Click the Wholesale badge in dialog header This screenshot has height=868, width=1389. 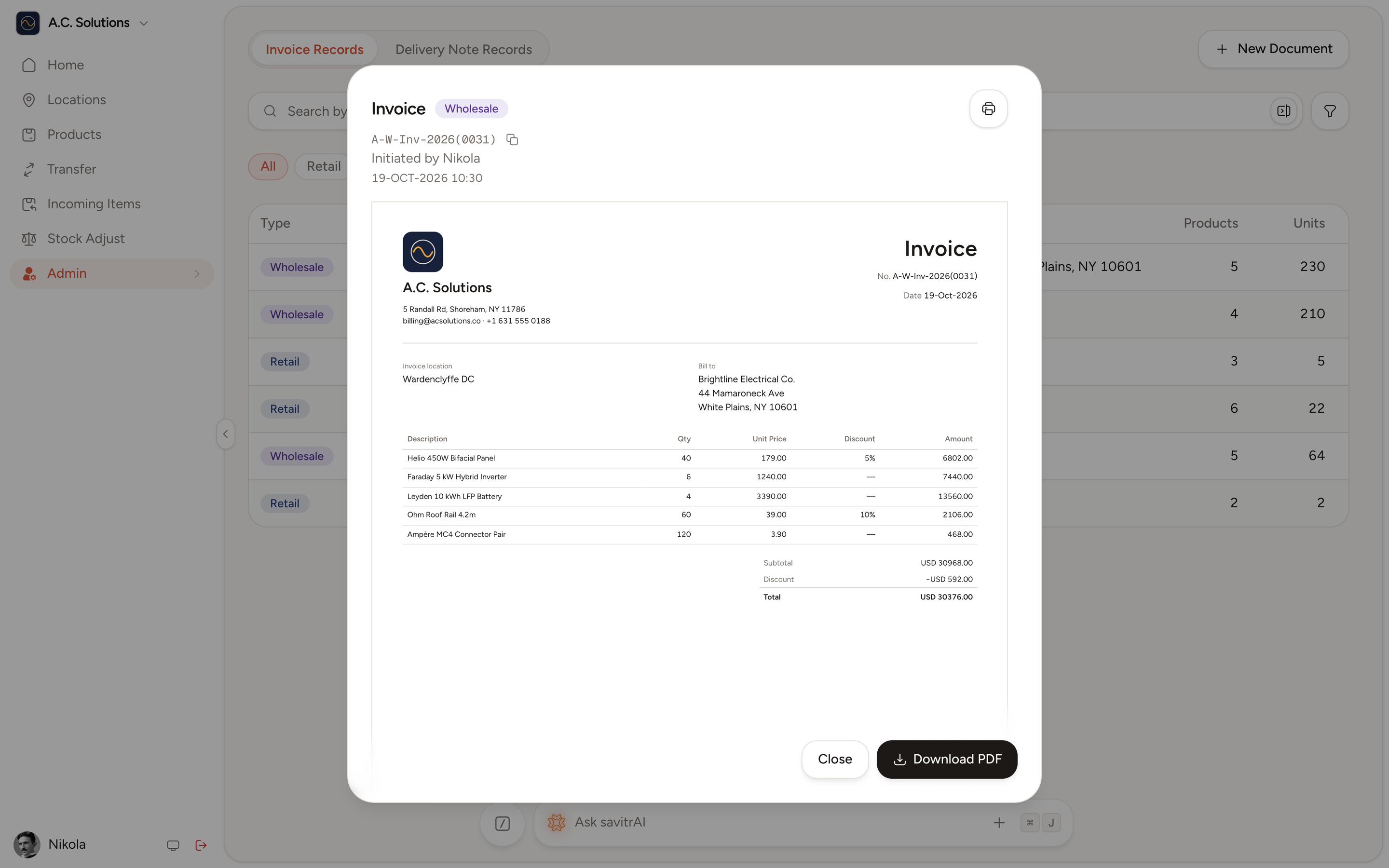pos(471,108)
